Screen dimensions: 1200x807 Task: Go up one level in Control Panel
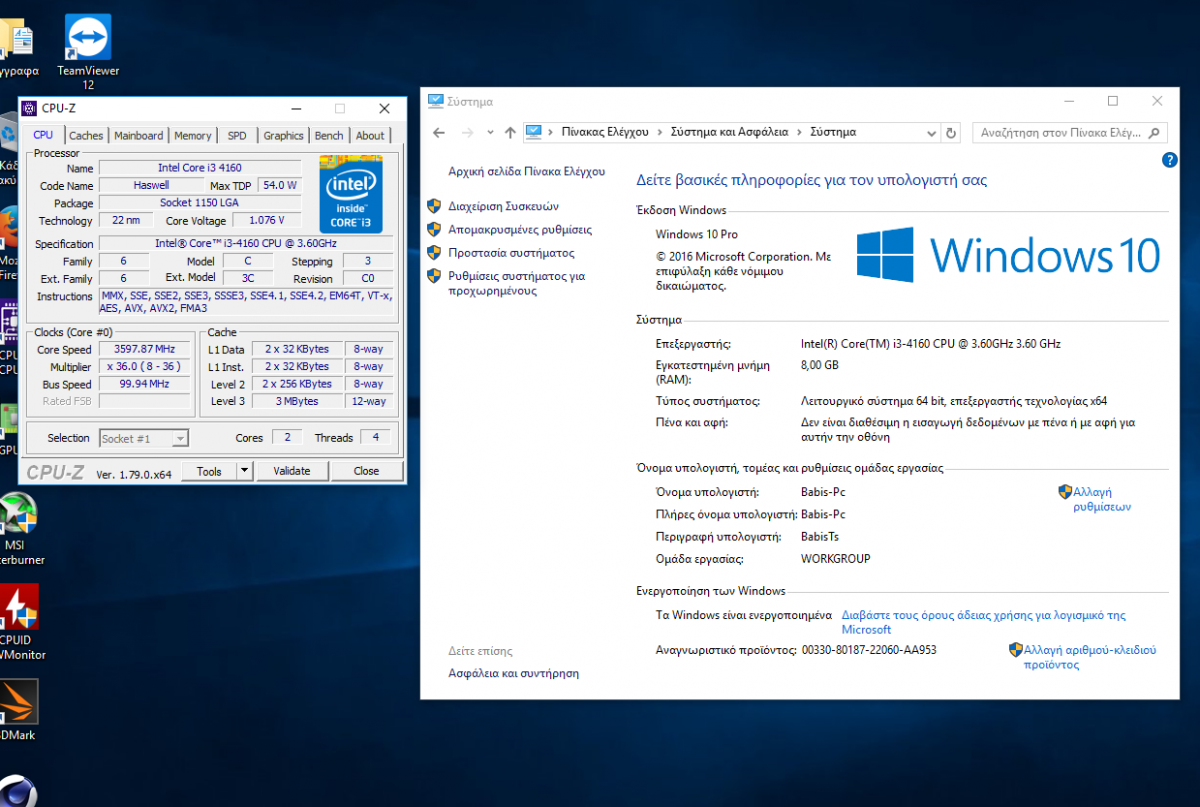pos(510,132)
